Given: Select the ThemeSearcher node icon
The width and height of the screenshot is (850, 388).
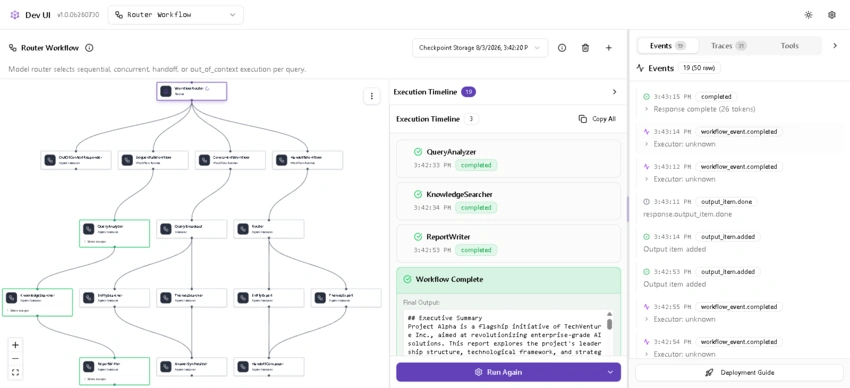Looking at the screenshot, I should (166, 298).
